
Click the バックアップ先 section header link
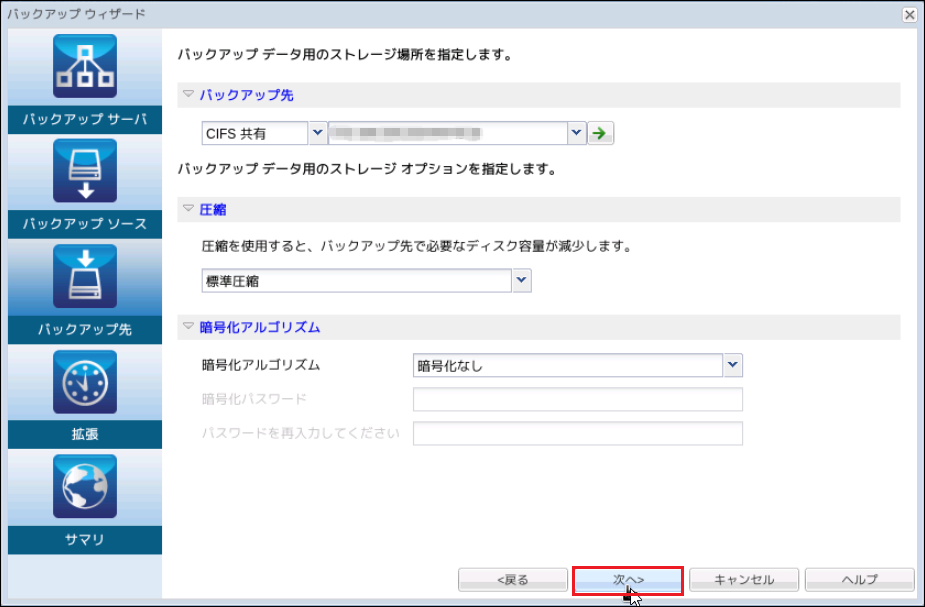(x=247, y=95)
